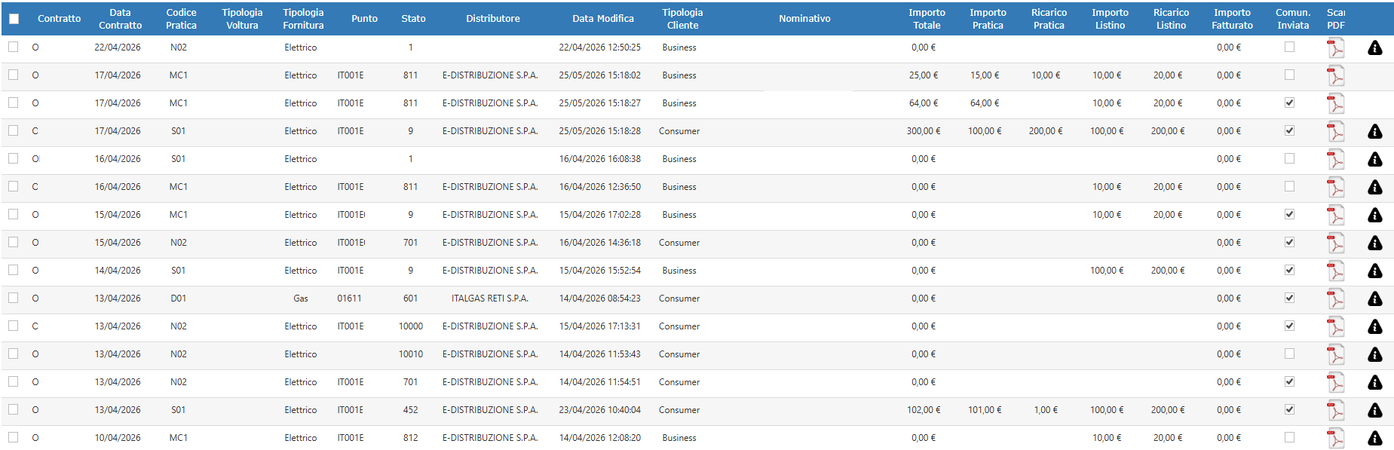Click the Stato column header
The width and height of the screenshot is (1394, 450).
(413, 19)
